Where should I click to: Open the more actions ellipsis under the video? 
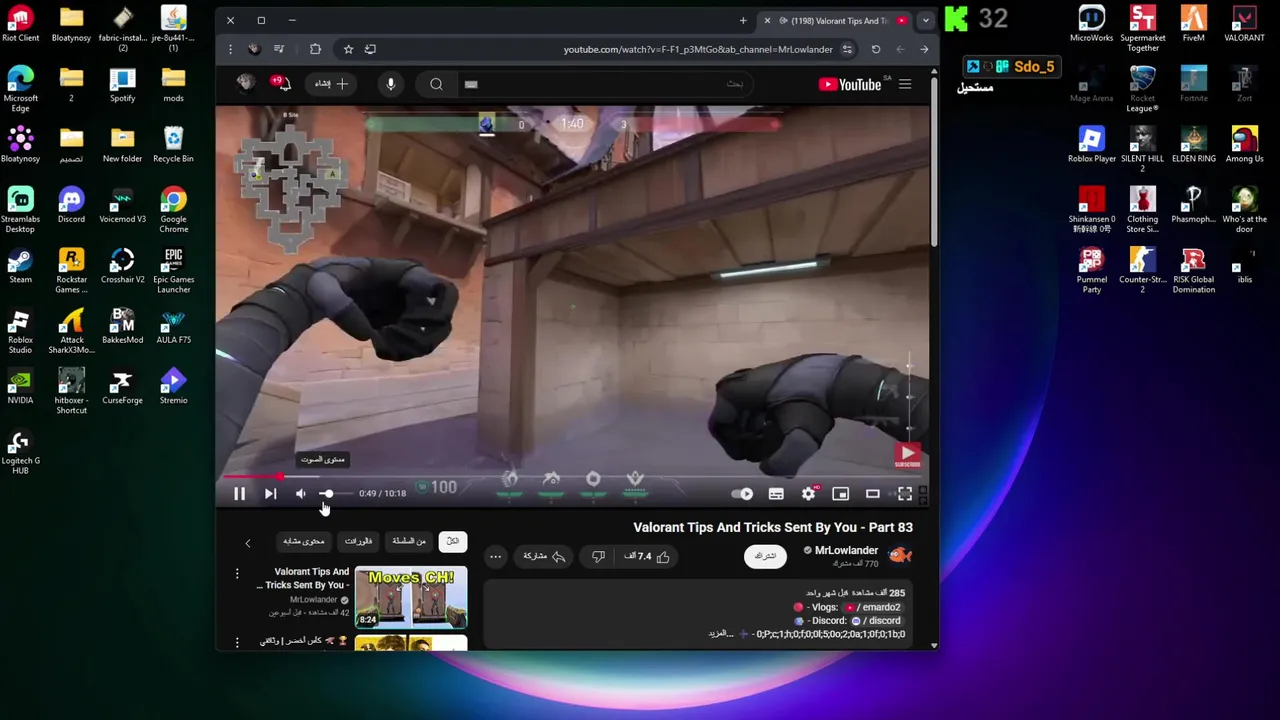495,557
